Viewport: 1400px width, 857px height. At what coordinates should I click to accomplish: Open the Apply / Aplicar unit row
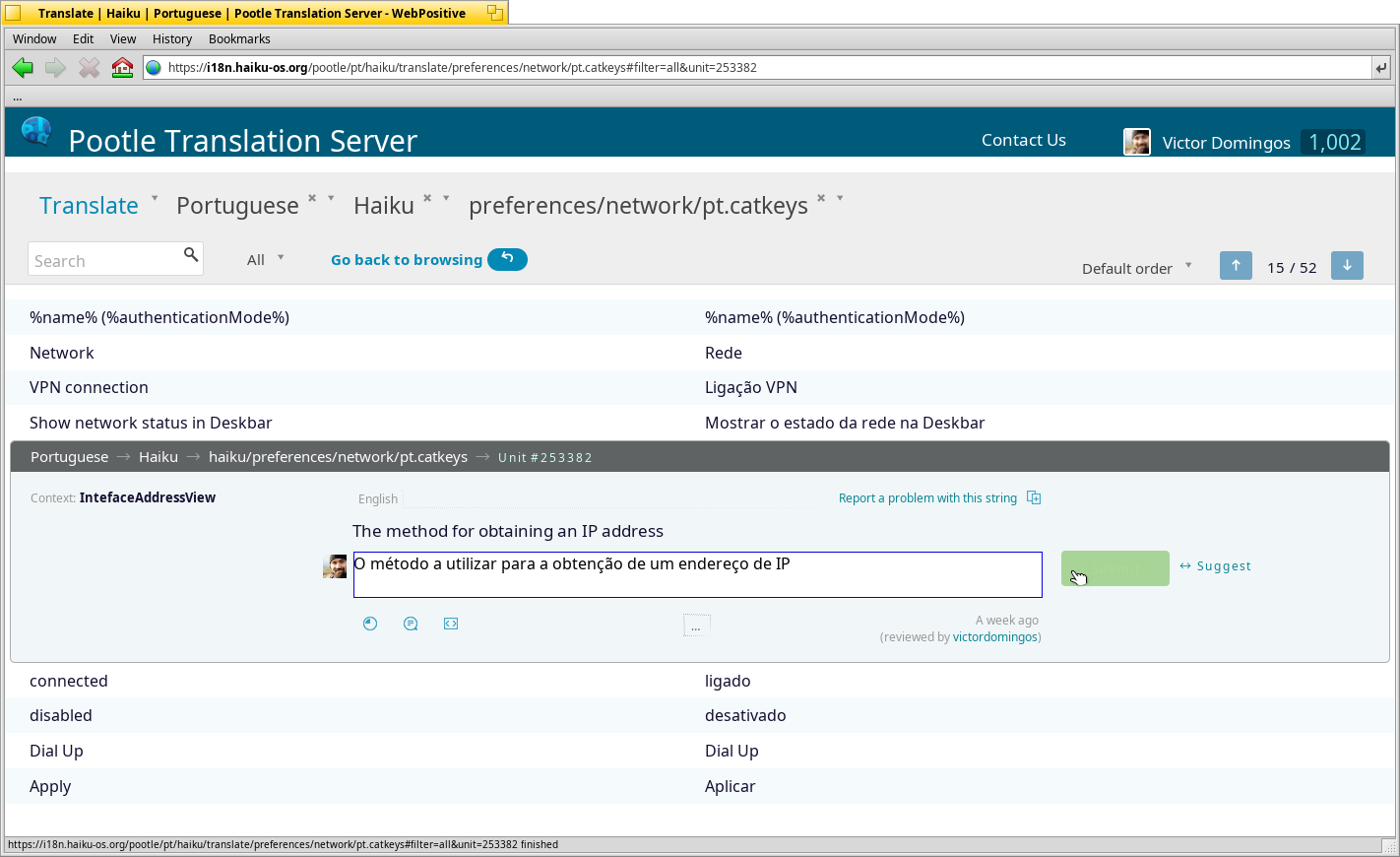pyautogui.click(x=700, y=786)
